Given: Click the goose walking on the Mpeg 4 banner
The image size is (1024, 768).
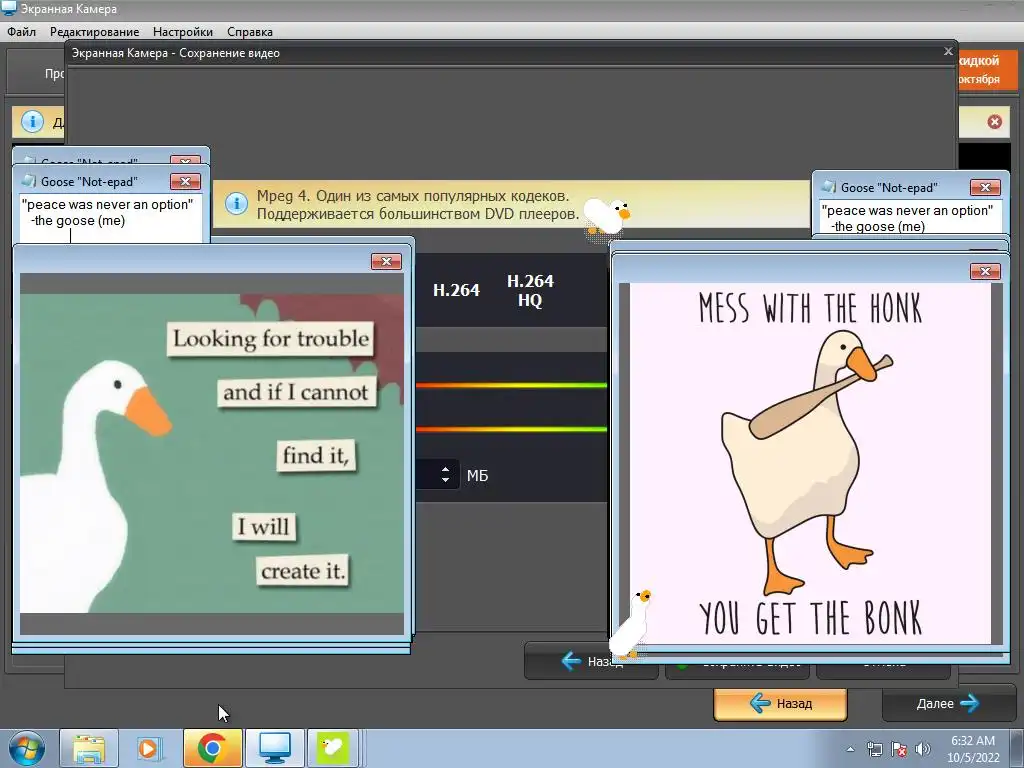Looking at the screenshot, I should click(x=606, y=216).
